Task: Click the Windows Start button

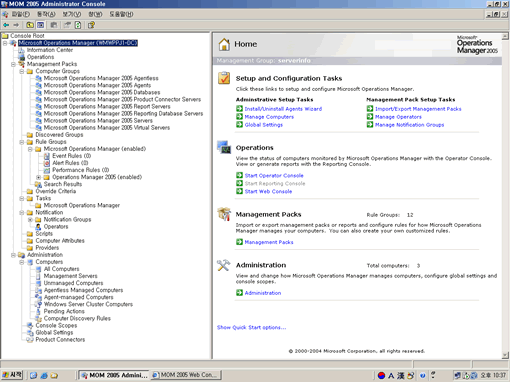Action: (12, 375)
